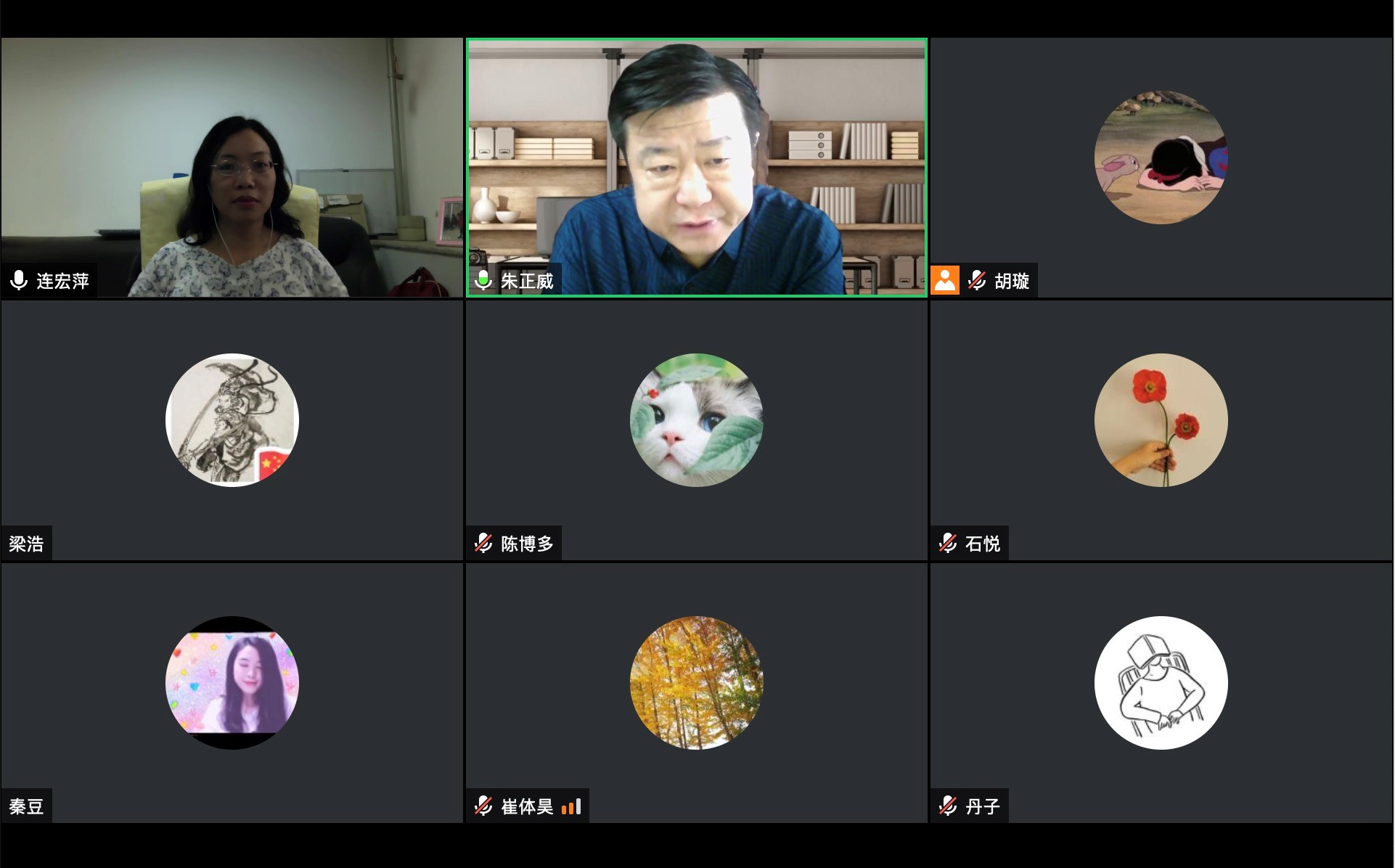This screenshot has height=868, width=1395.
Task: Click 胡璇's muted microphone icon
Action: click(977, 280)
